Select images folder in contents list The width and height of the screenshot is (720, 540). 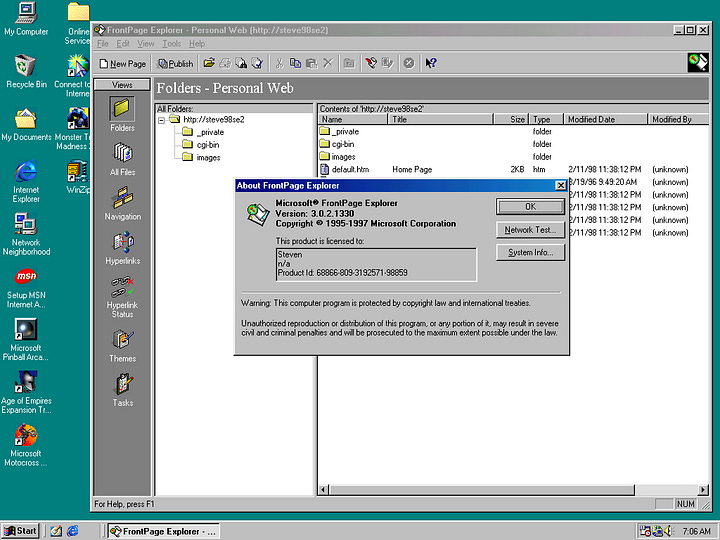tap(337, 157)
